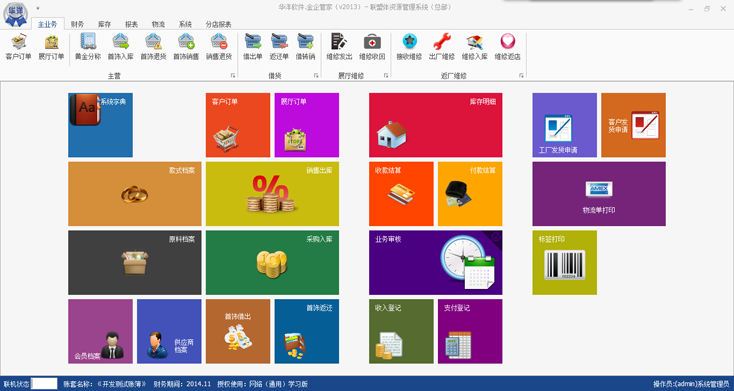Switch to the 物流 ribbon tab
Image resolution: width=734 pixels, height=391 pixels.
click(158, 24)
